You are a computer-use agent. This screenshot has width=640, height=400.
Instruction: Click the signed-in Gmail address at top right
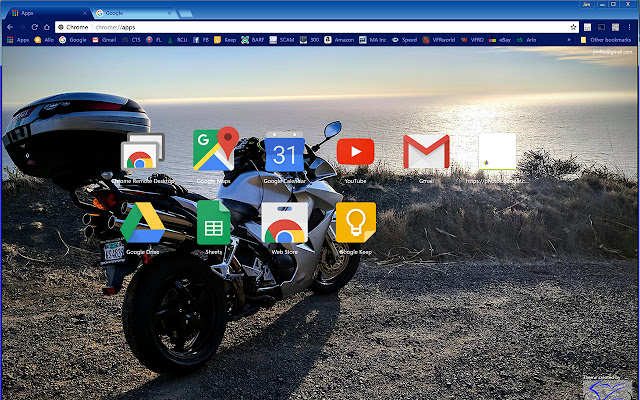click(612, 52)
